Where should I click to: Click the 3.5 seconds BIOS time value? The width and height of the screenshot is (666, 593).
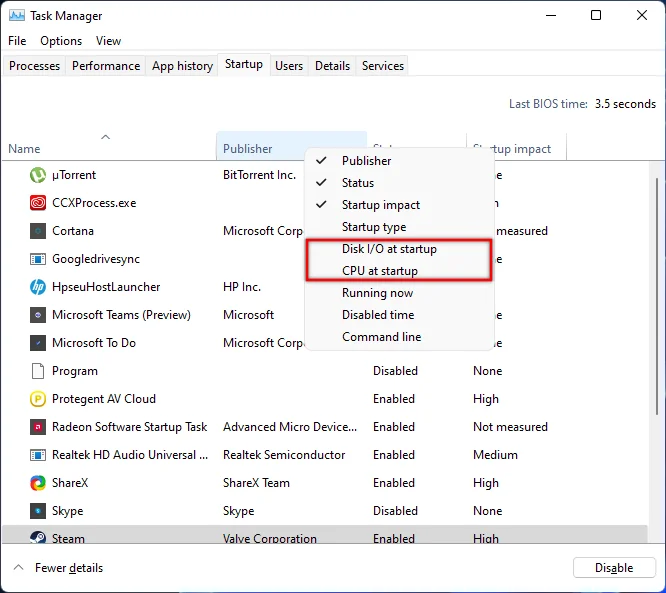point(625,104)
